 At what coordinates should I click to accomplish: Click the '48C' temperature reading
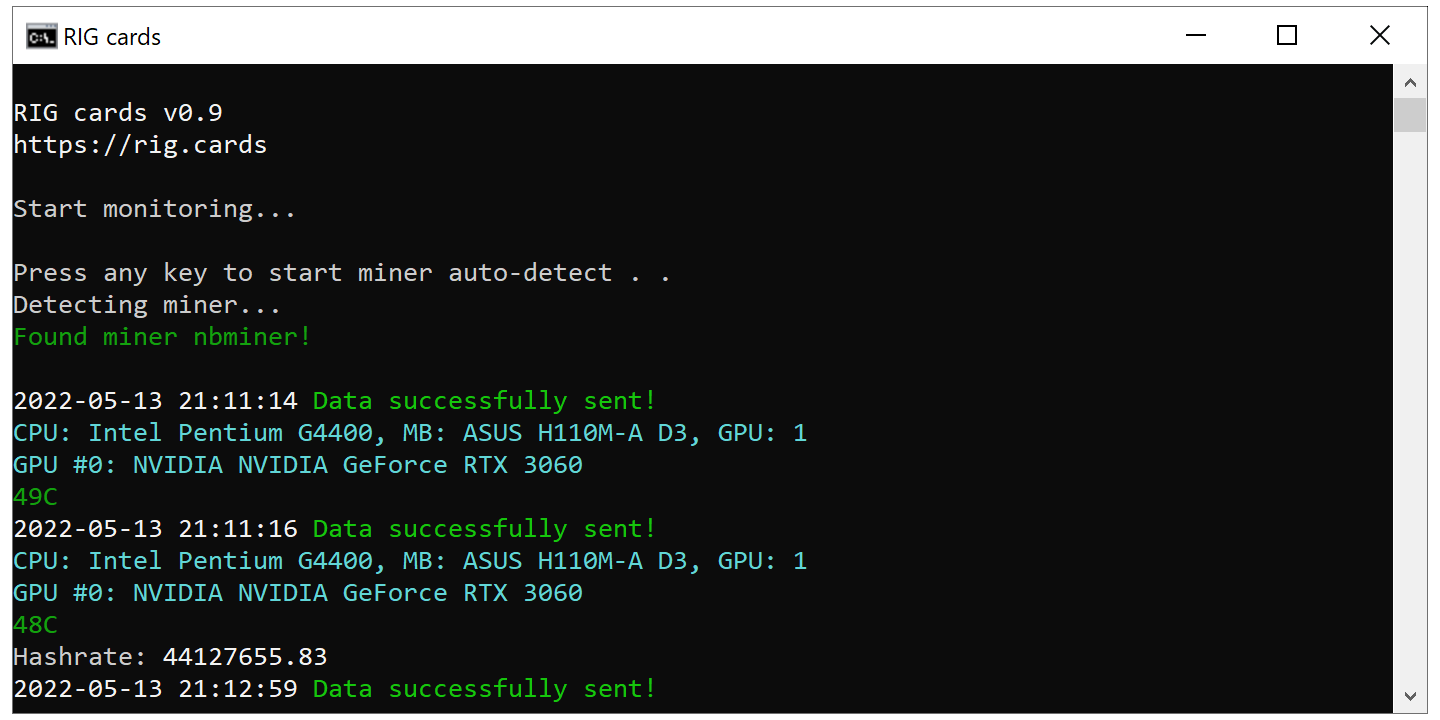point(34,624)
